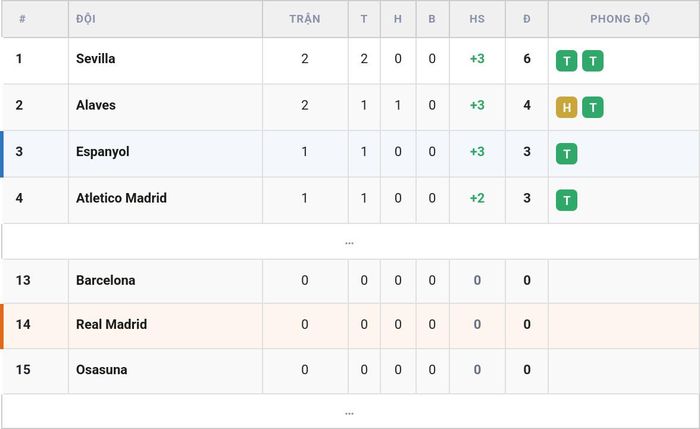Screen dimensions: 700x429
Task: Expand hidden rows below Osasuna
Action: click(350, 412)
